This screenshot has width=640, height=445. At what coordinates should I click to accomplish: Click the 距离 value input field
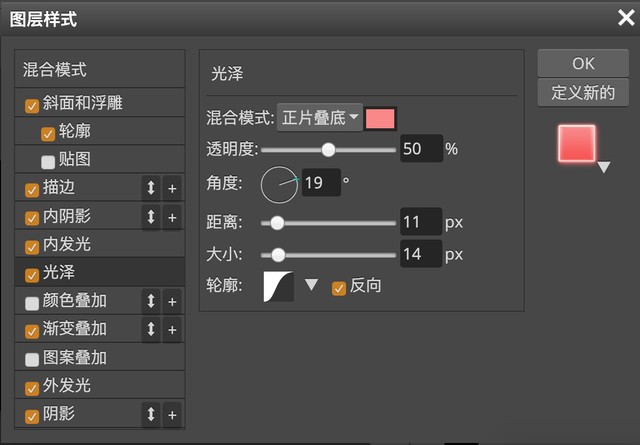420,222
